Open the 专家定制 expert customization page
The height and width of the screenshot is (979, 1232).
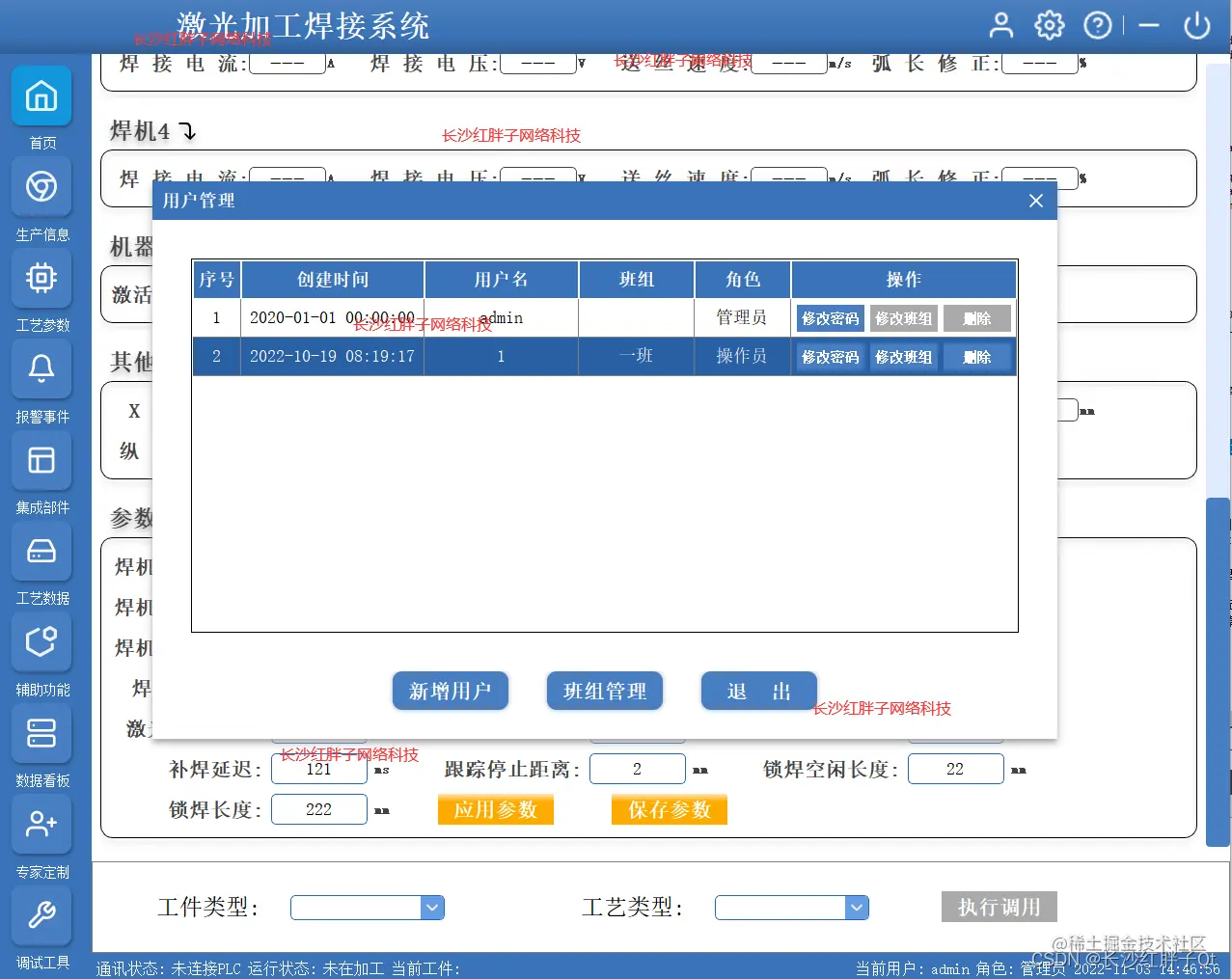(41, 825)
